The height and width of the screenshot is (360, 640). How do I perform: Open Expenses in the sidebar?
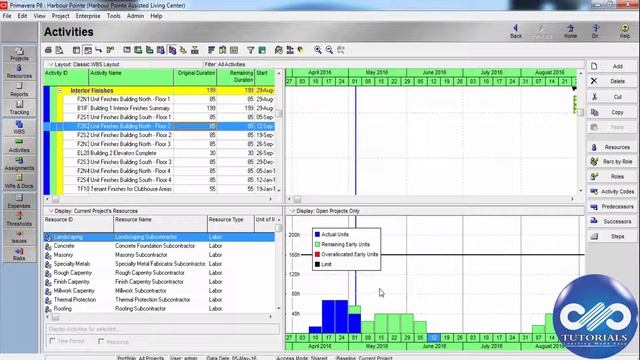point(19,201)
